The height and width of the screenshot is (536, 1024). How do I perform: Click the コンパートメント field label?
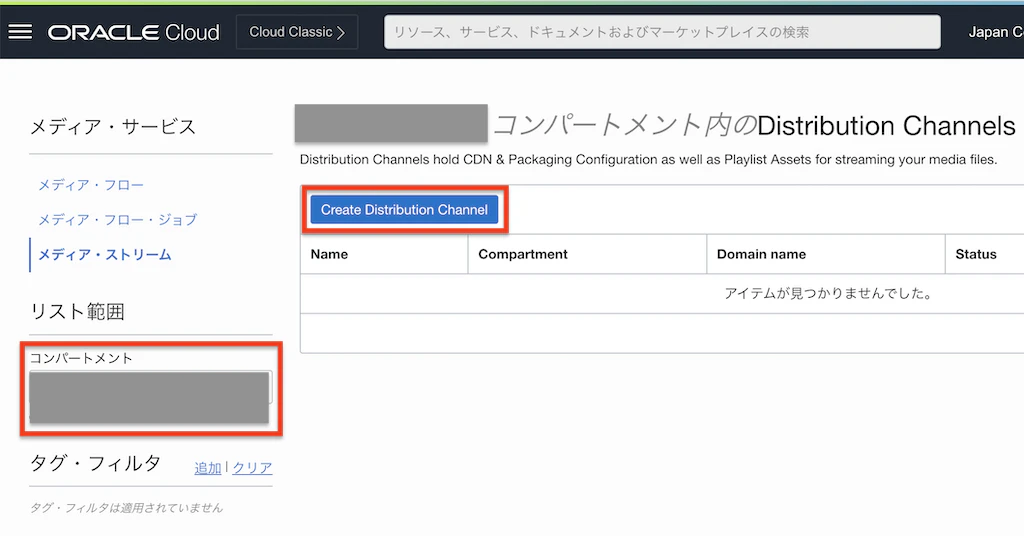[81, 358]
